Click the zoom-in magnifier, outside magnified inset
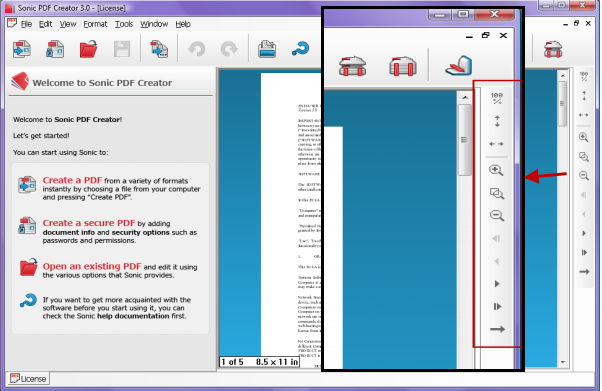 pyautogui.click(x=584, y=137)
